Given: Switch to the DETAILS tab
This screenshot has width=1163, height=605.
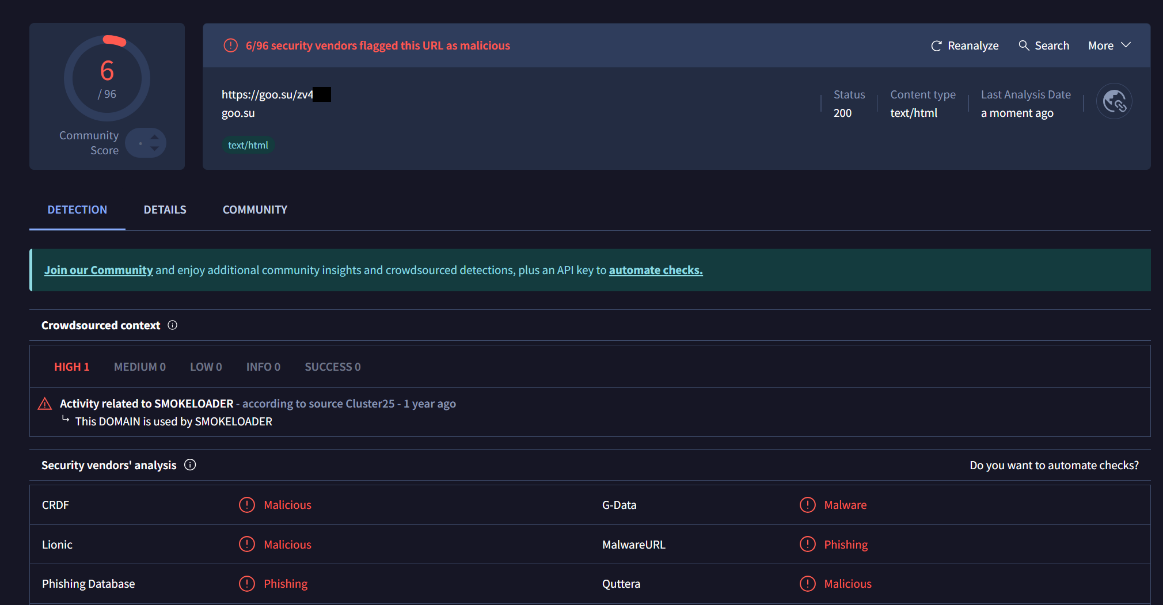Looking at the screenshot, I should tap(164, 209).
